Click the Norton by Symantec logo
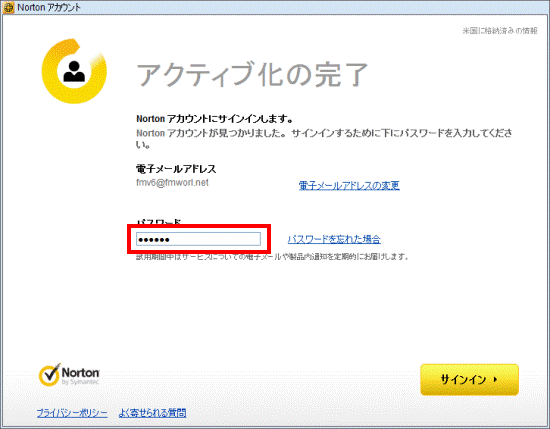Viewport: 550px width, 429px height. 69,375
